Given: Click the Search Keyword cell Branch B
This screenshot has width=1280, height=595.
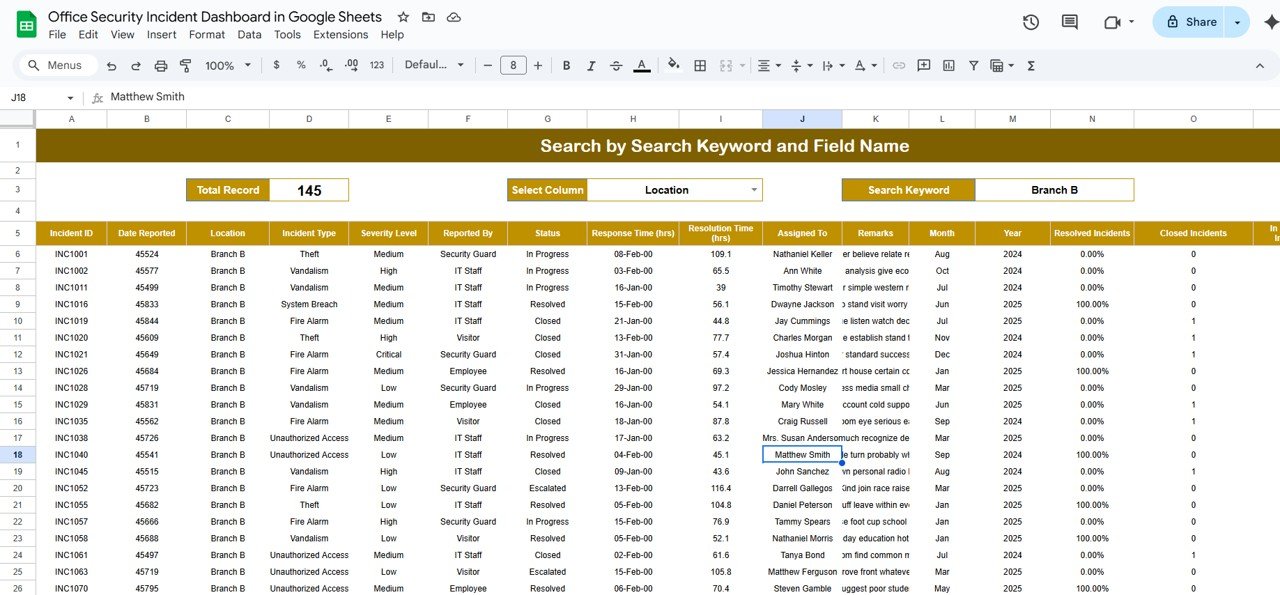Looking at the screenshot, I should (1054, 190).
